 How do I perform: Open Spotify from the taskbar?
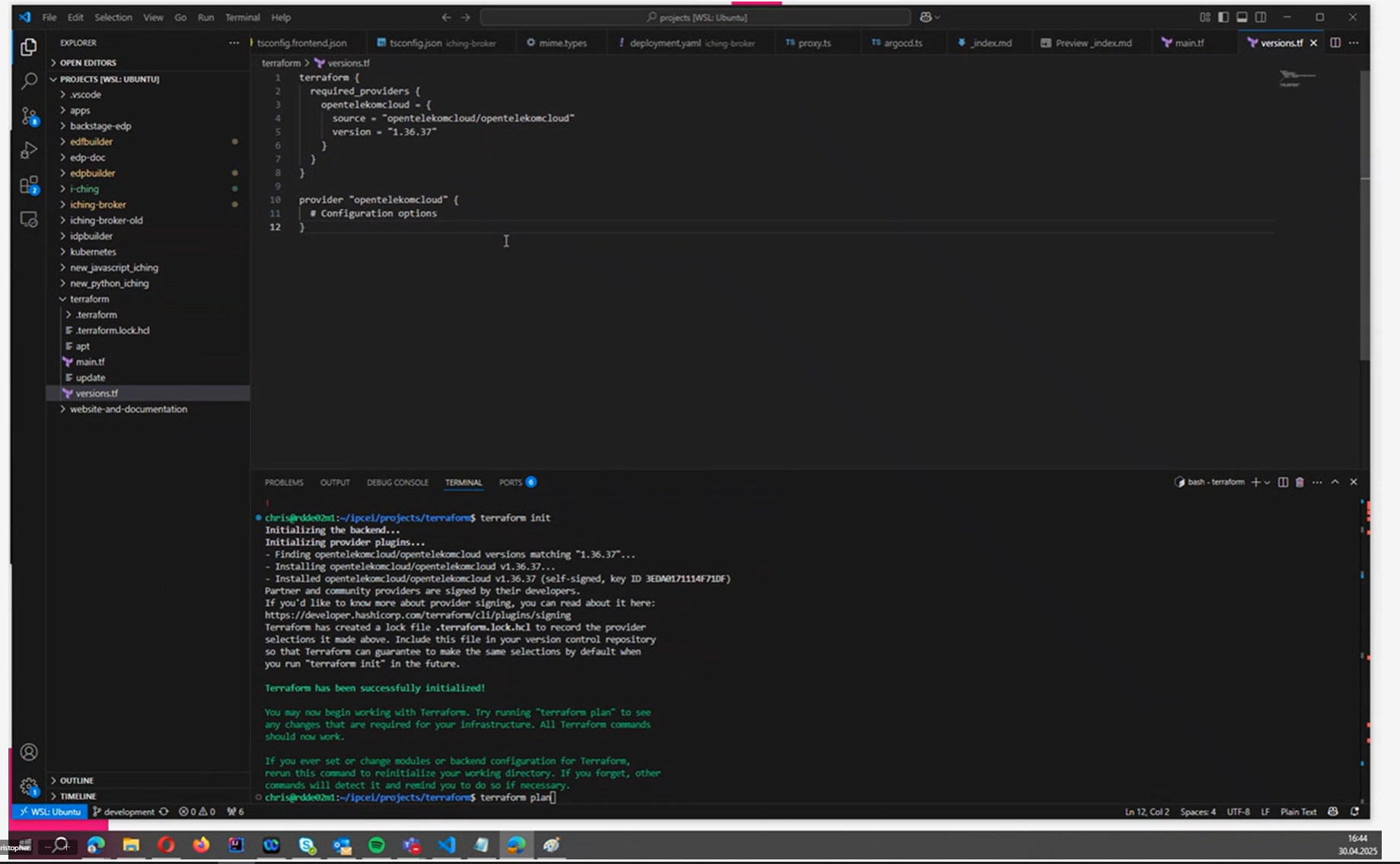377,845
